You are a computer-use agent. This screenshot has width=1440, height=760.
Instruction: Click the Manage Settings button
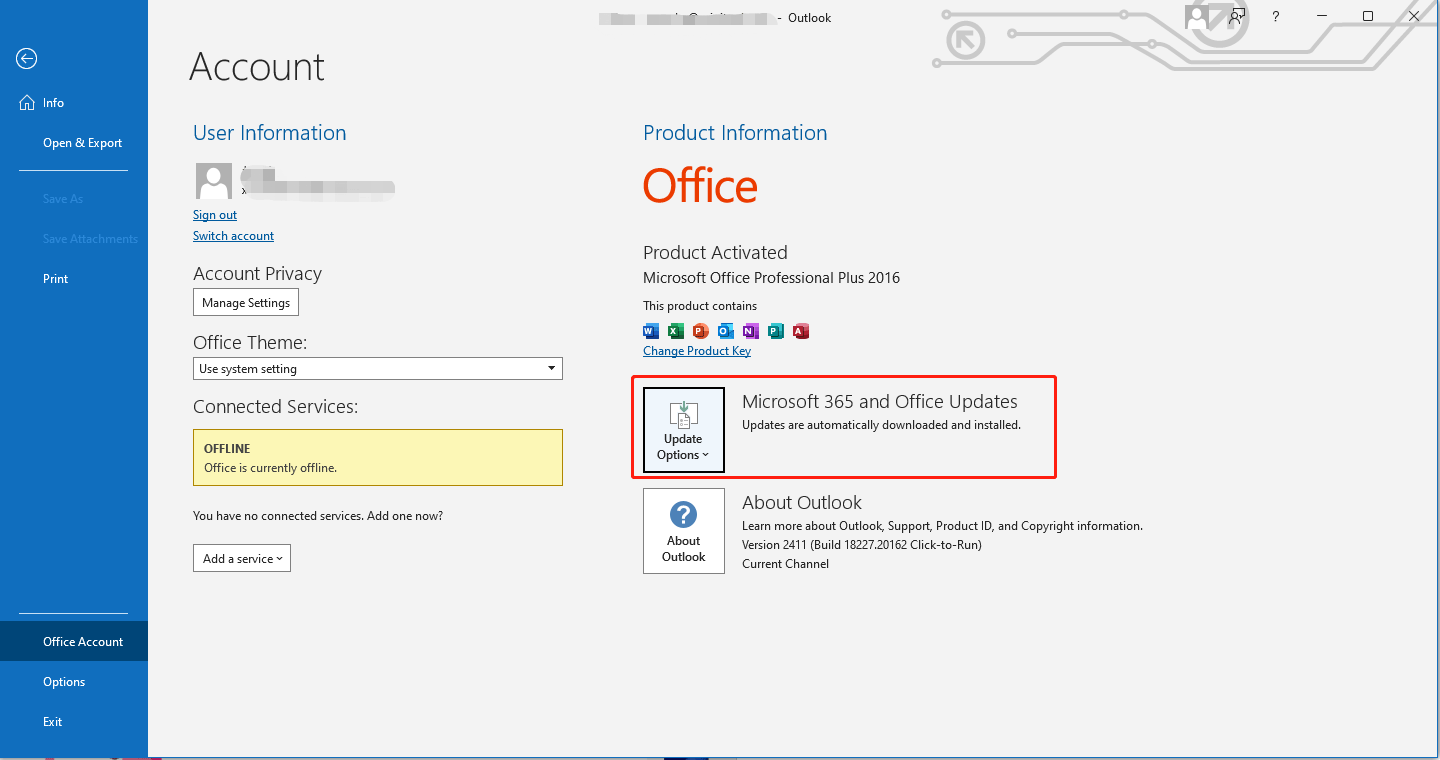[x=246, y=303]
